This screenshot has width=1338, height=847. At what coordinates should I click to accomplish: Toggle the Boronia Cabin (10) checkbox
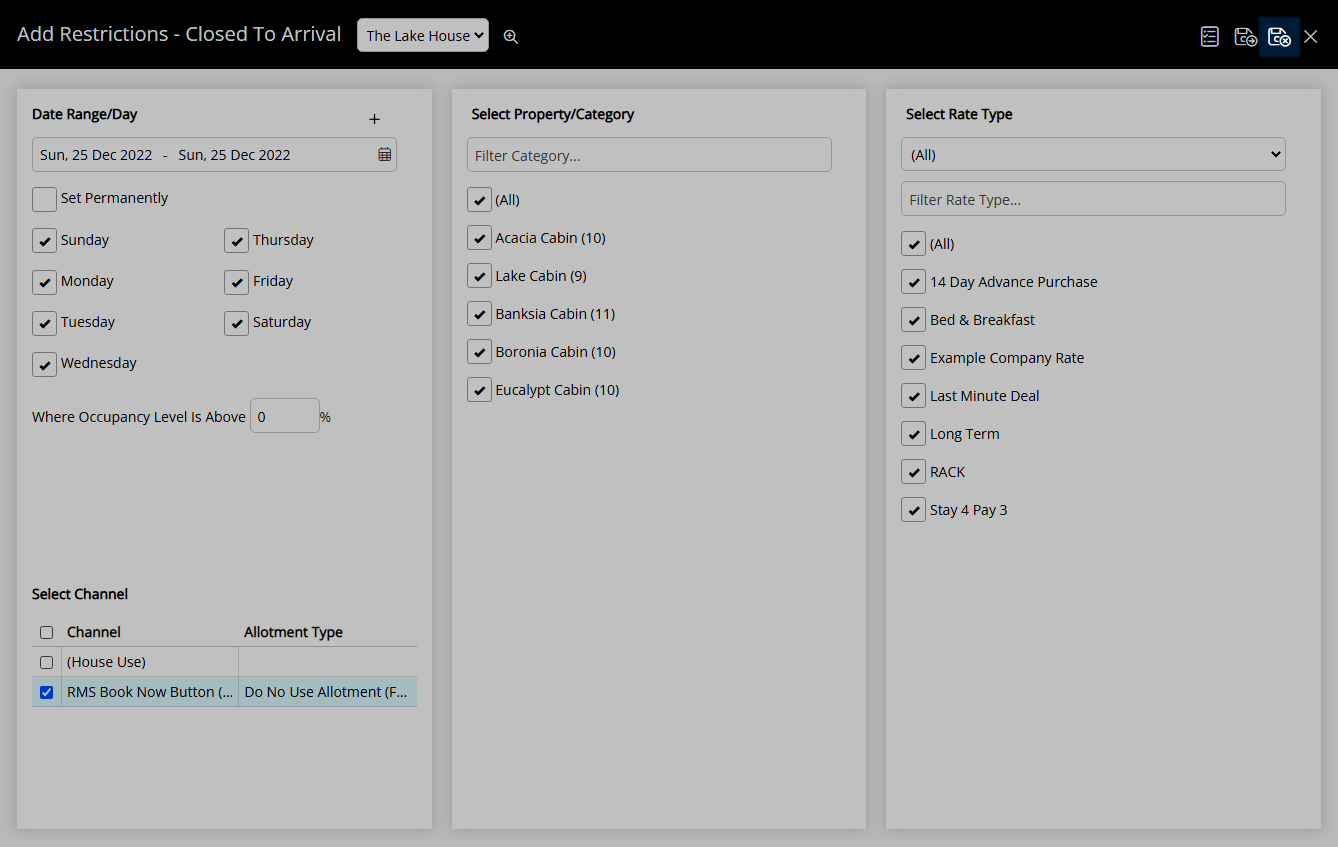(x=479, y=352)
